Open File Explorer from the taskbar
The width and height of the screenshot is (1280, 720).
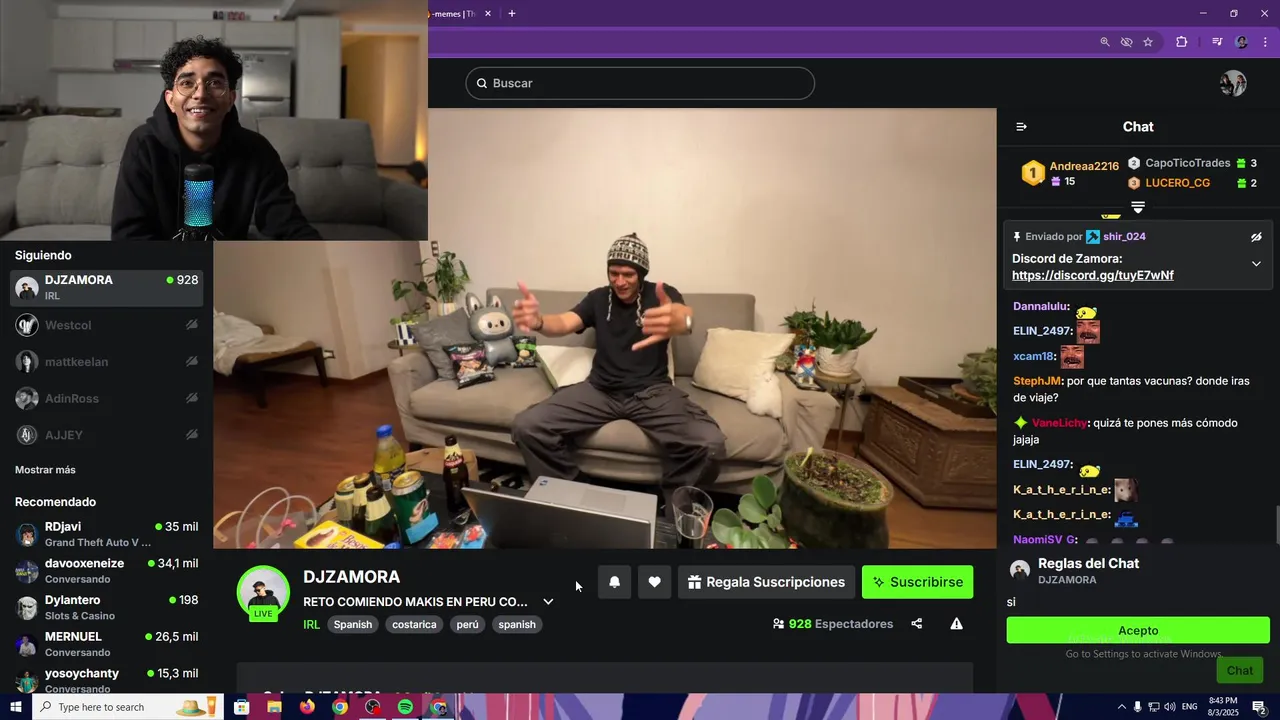(274, 707)
